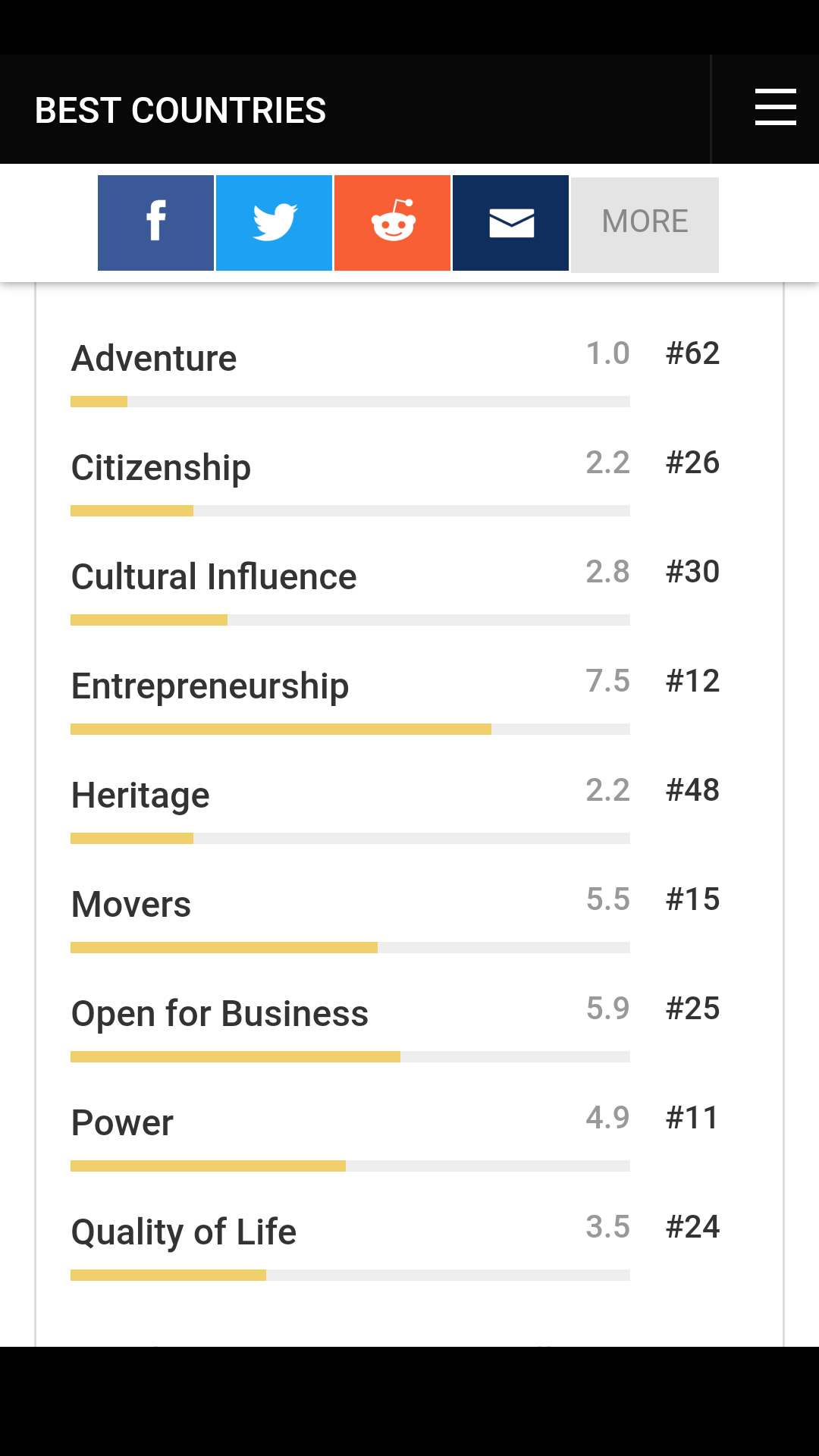
Task: Select the Entrepreneurship category
Action: [210, 686]
